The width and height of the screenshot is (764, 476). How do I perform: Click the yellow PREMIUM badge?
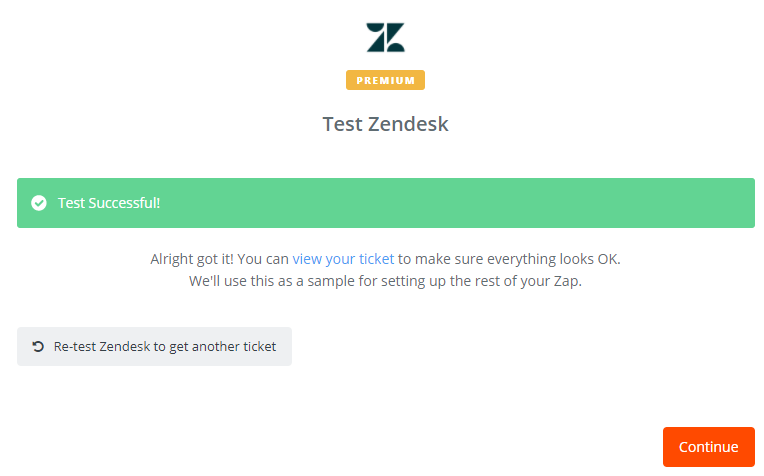[385, 80]
